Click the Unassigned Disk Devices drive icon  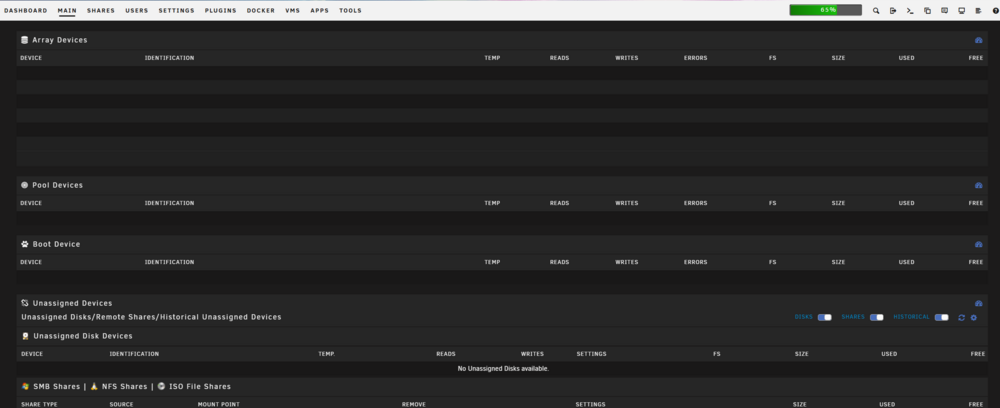click(x=26, y=336)
